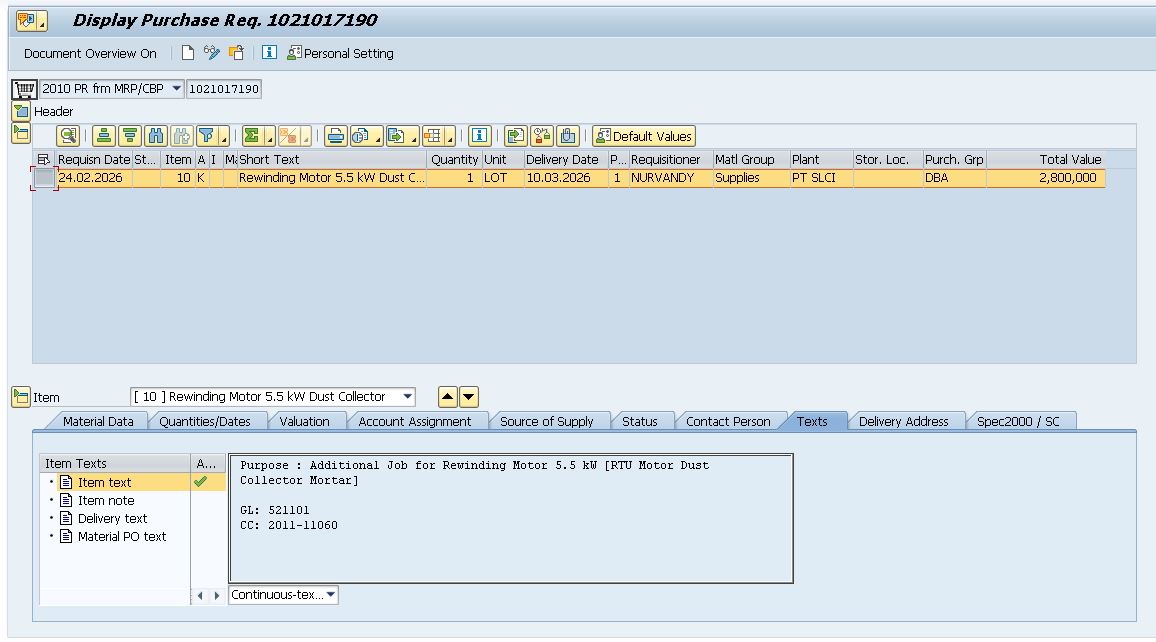The image size is (1156, 642).
Task: Click the Print icon in grid toolbar
Action: 335,136
